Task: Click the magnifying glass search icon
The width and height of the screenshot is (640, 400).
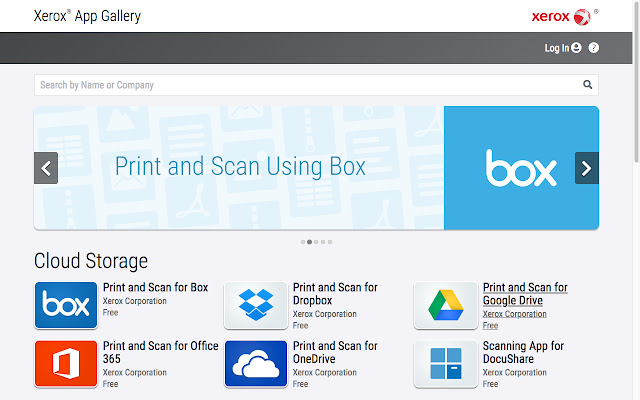Action: 587,84
